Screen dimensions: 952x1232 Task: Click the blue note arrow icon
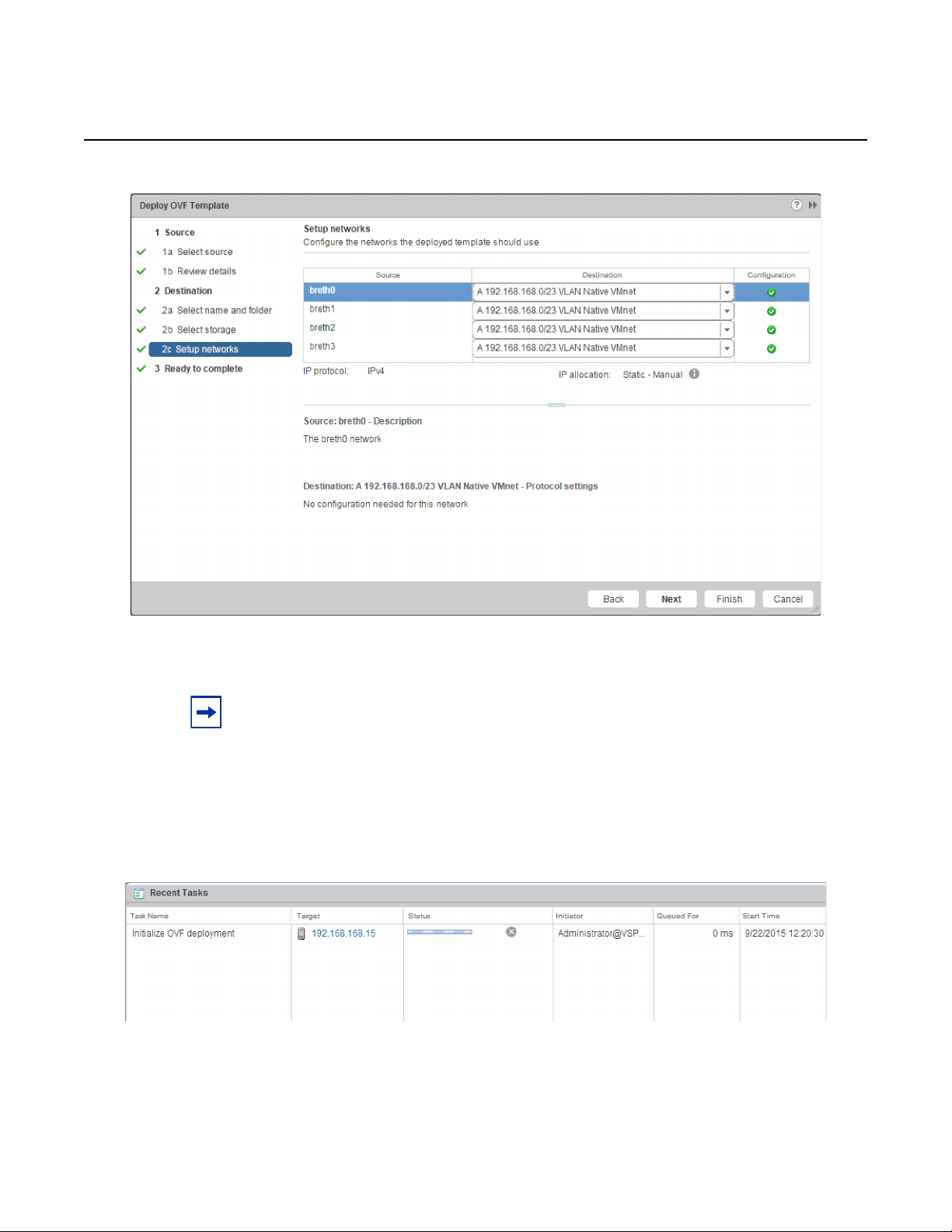(x=206, y=712)
